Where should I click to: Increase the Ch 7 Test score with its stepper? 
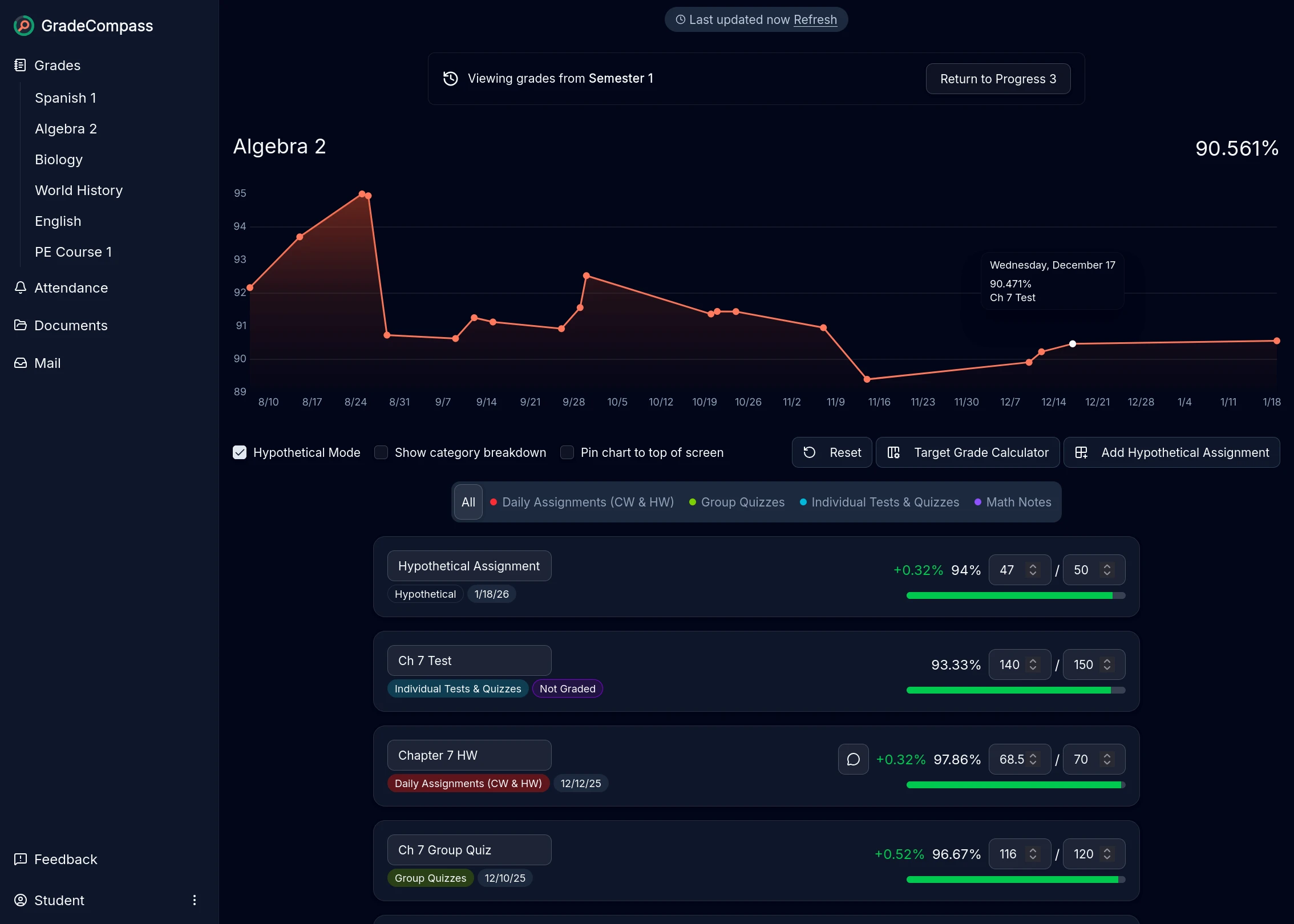1033,660
